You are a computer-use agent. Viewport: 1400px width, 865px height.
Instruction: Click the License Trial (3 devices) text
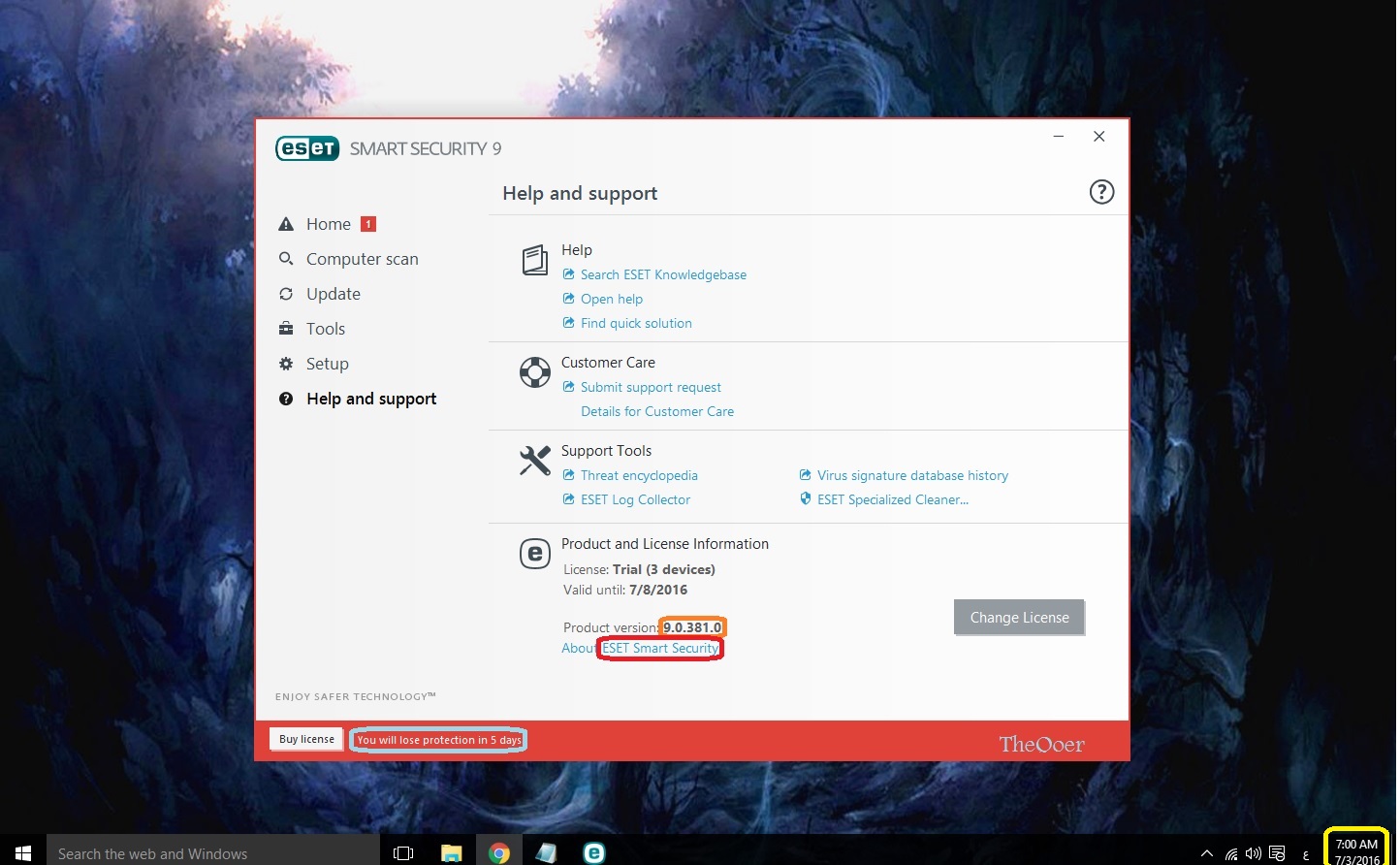639,569
